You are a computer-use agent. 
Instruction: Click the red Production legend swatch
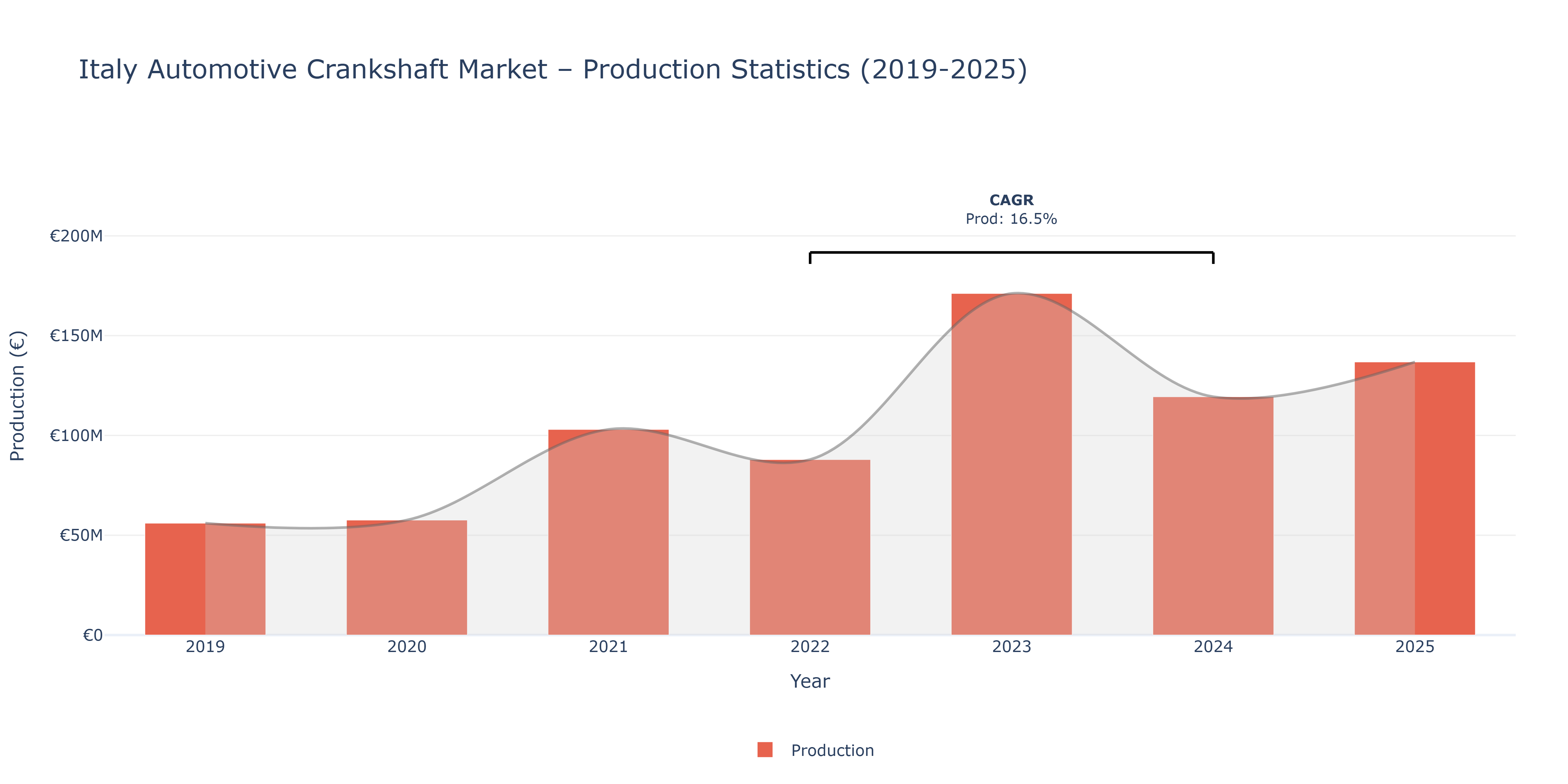click(765, 750)
